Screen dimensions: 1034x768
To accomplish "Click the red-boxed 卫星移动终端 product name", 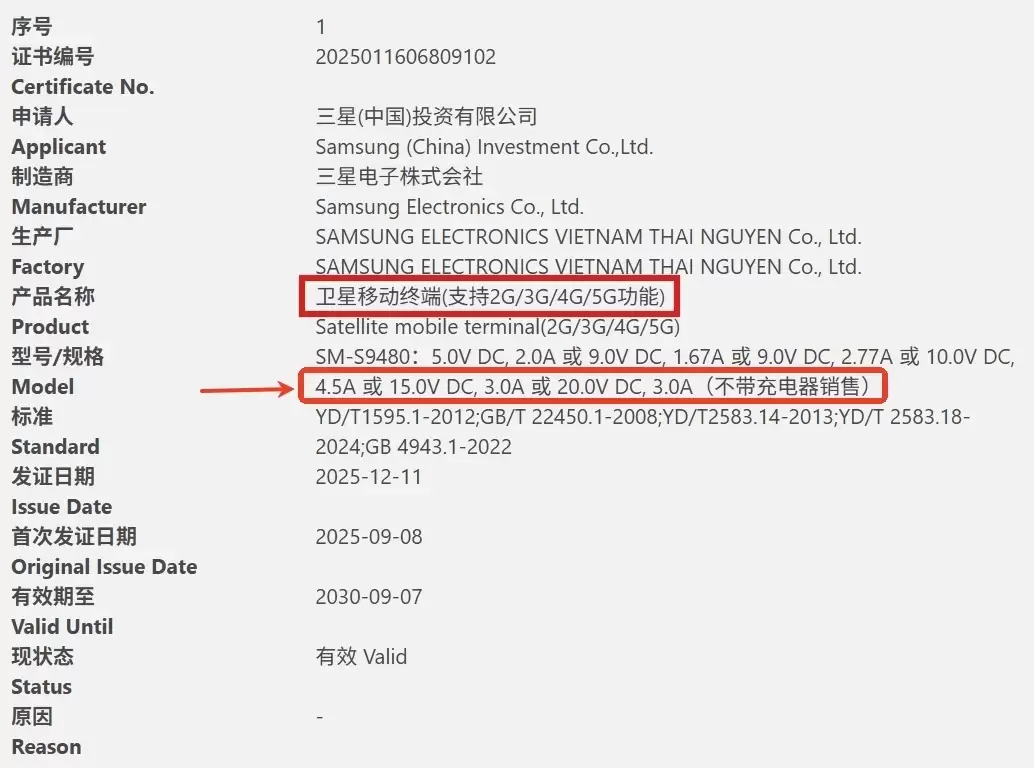I will (x=489, y=297).
